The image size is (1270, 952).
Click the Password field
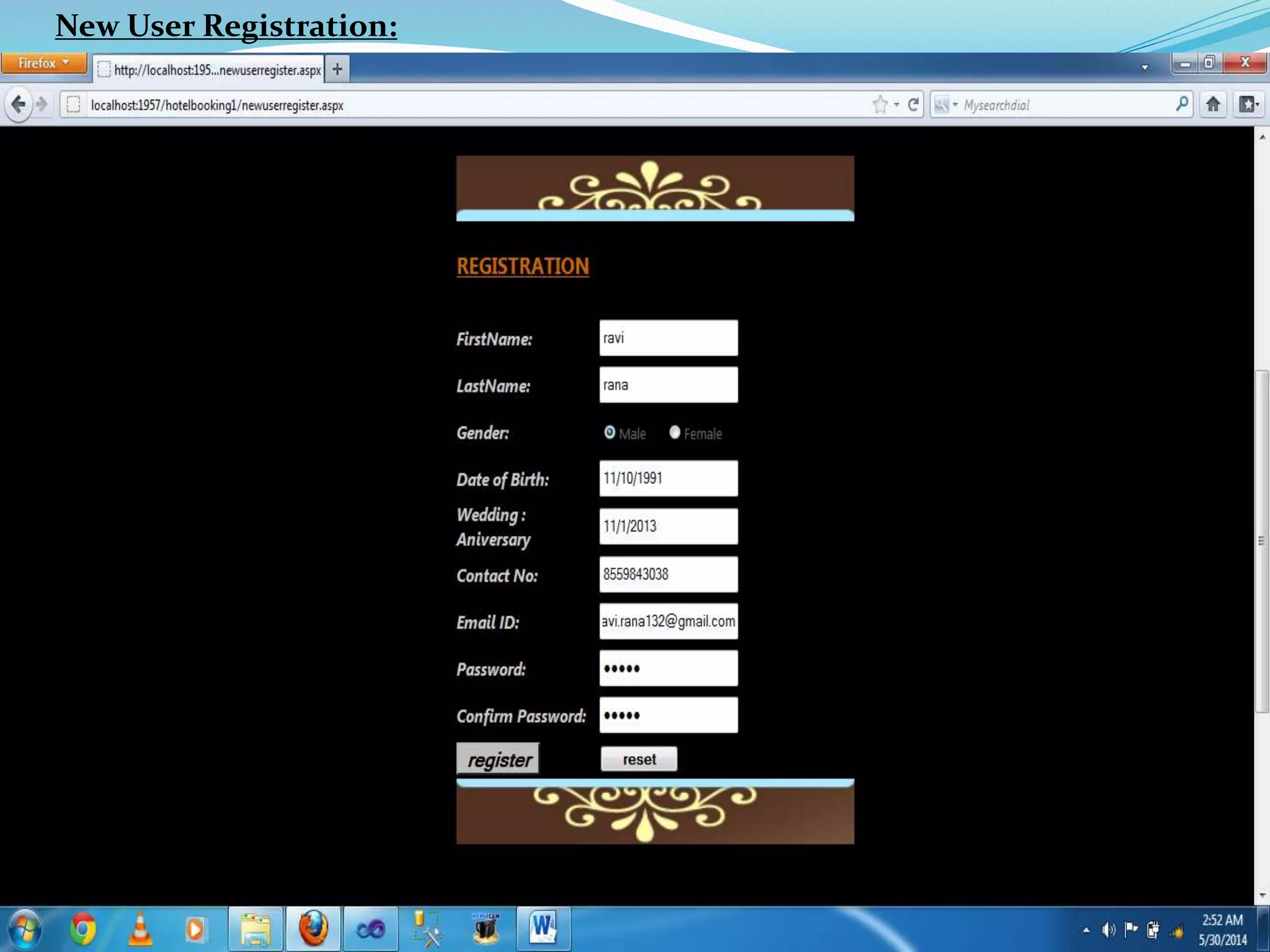pos(668,668)
